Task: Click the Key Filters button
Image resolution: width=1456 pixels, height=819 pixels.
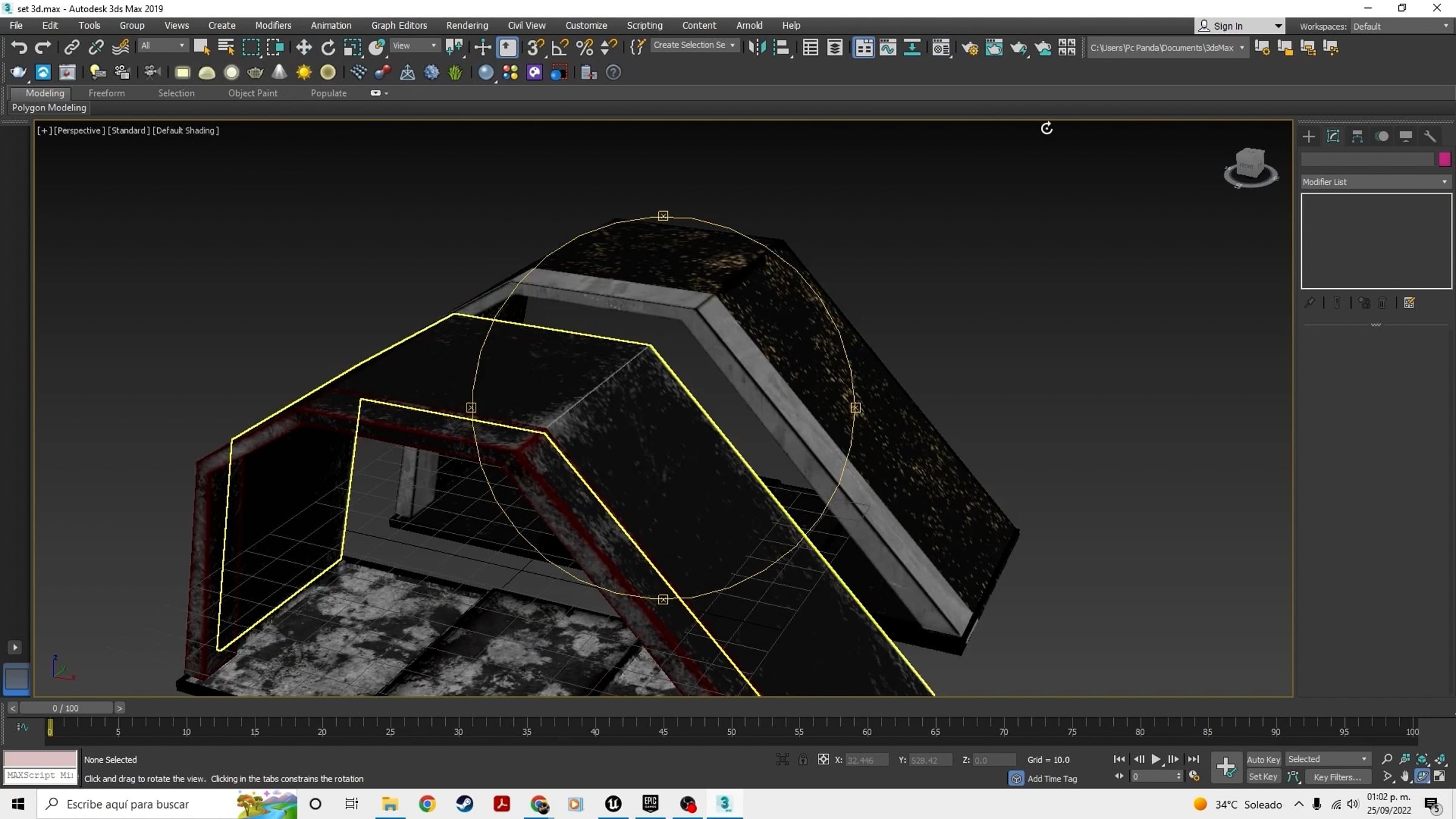Action: [1337, 777]
